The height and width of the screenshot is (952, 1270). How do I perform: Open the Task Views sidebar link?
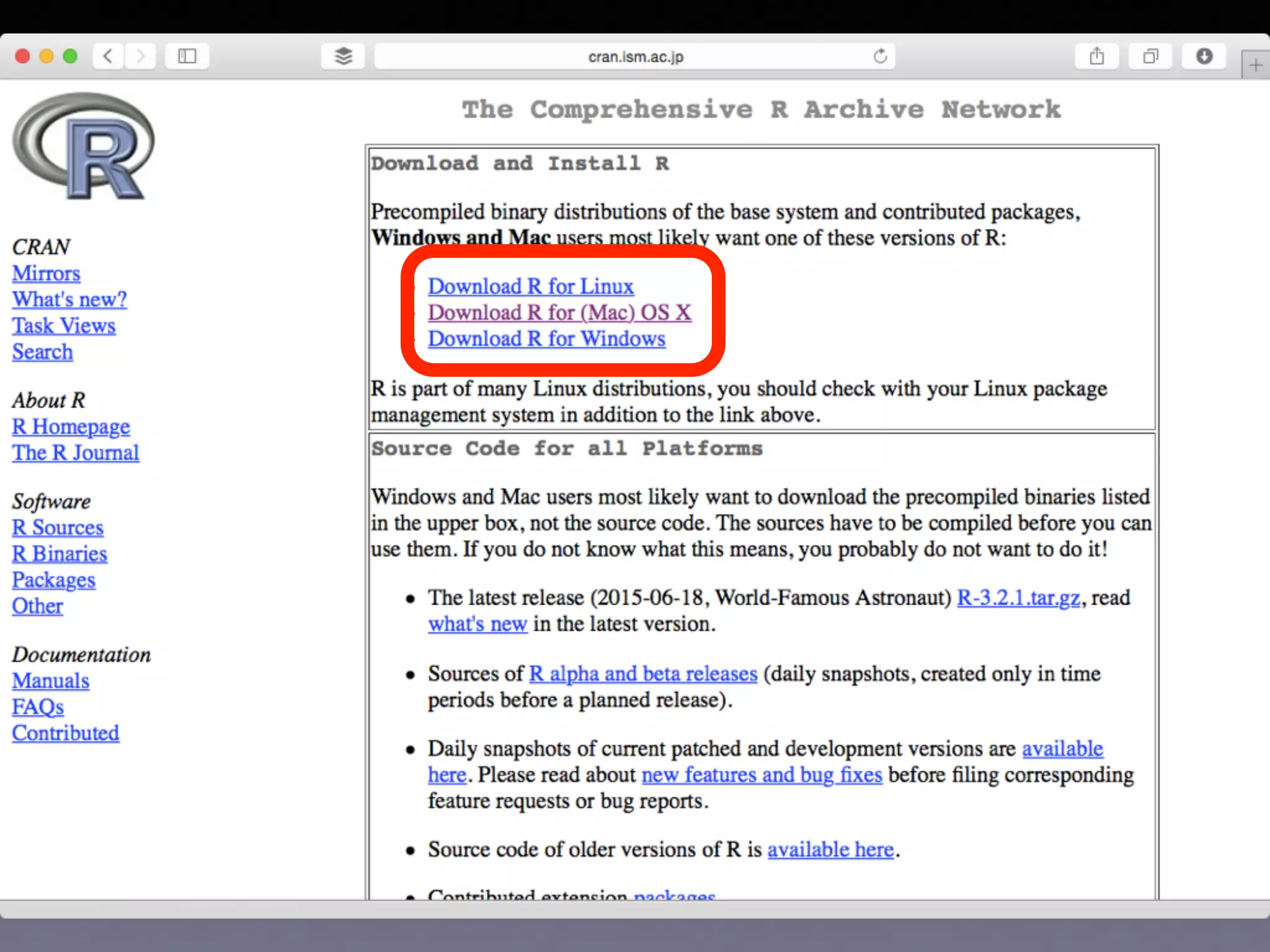point(64,326)
